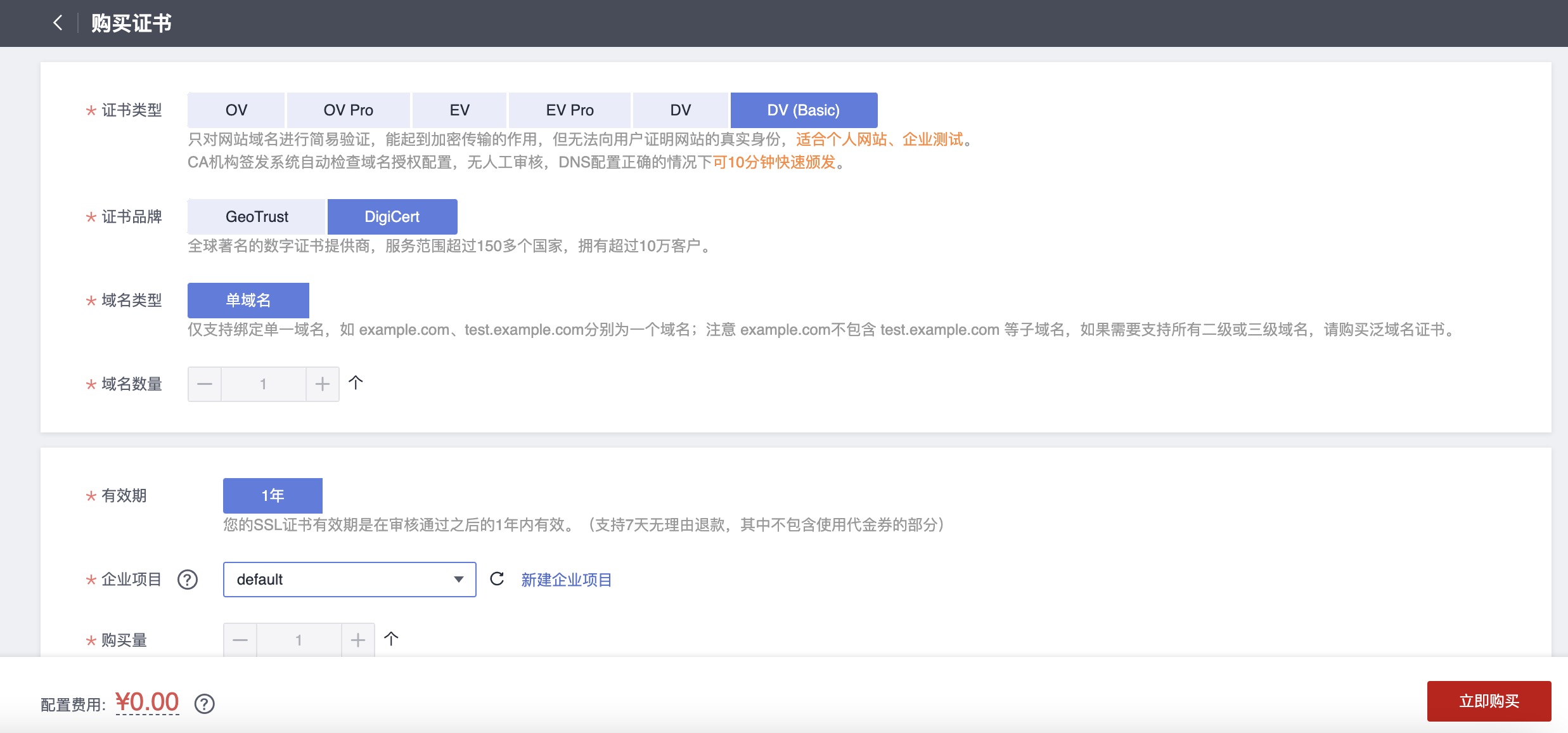This screenshot has height=733, width=1568.
Task: Click the 立即购买 purchase button
Action: (x=1489, y=701)
